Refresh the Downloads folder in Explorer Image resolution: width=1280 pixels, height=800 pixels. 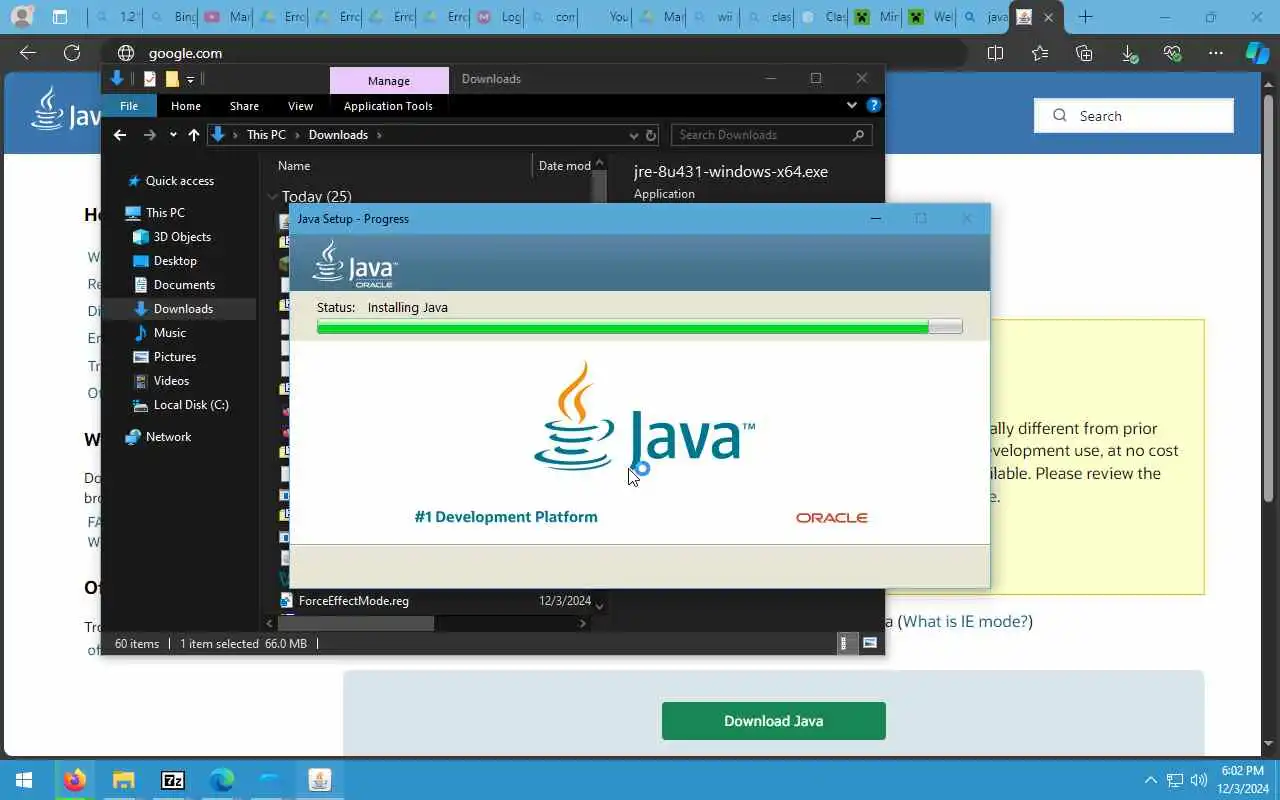[651, 135]
